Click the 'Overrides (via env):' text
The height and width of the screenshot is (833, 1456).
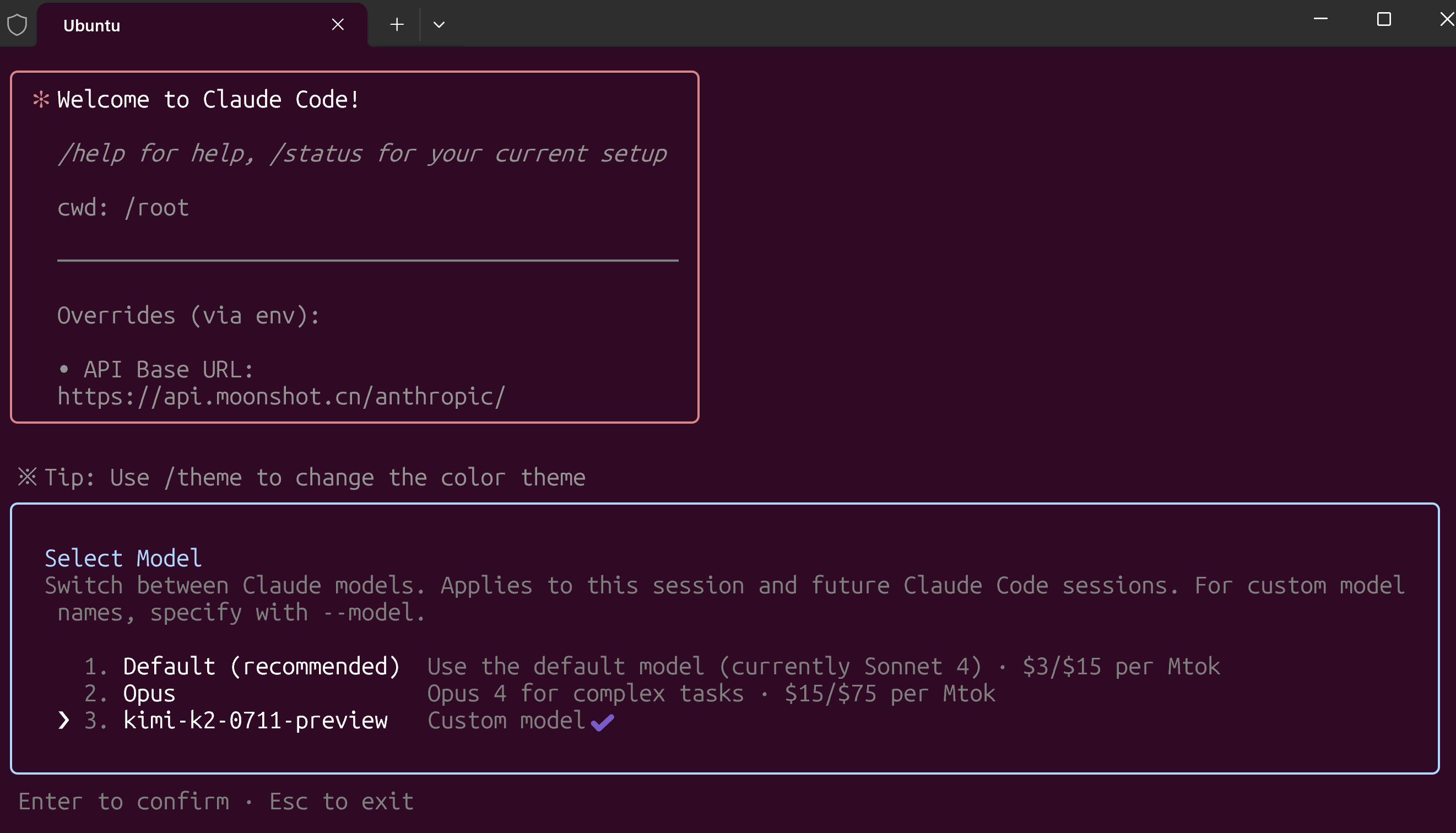pyautogui.click(x=189, y=316)
